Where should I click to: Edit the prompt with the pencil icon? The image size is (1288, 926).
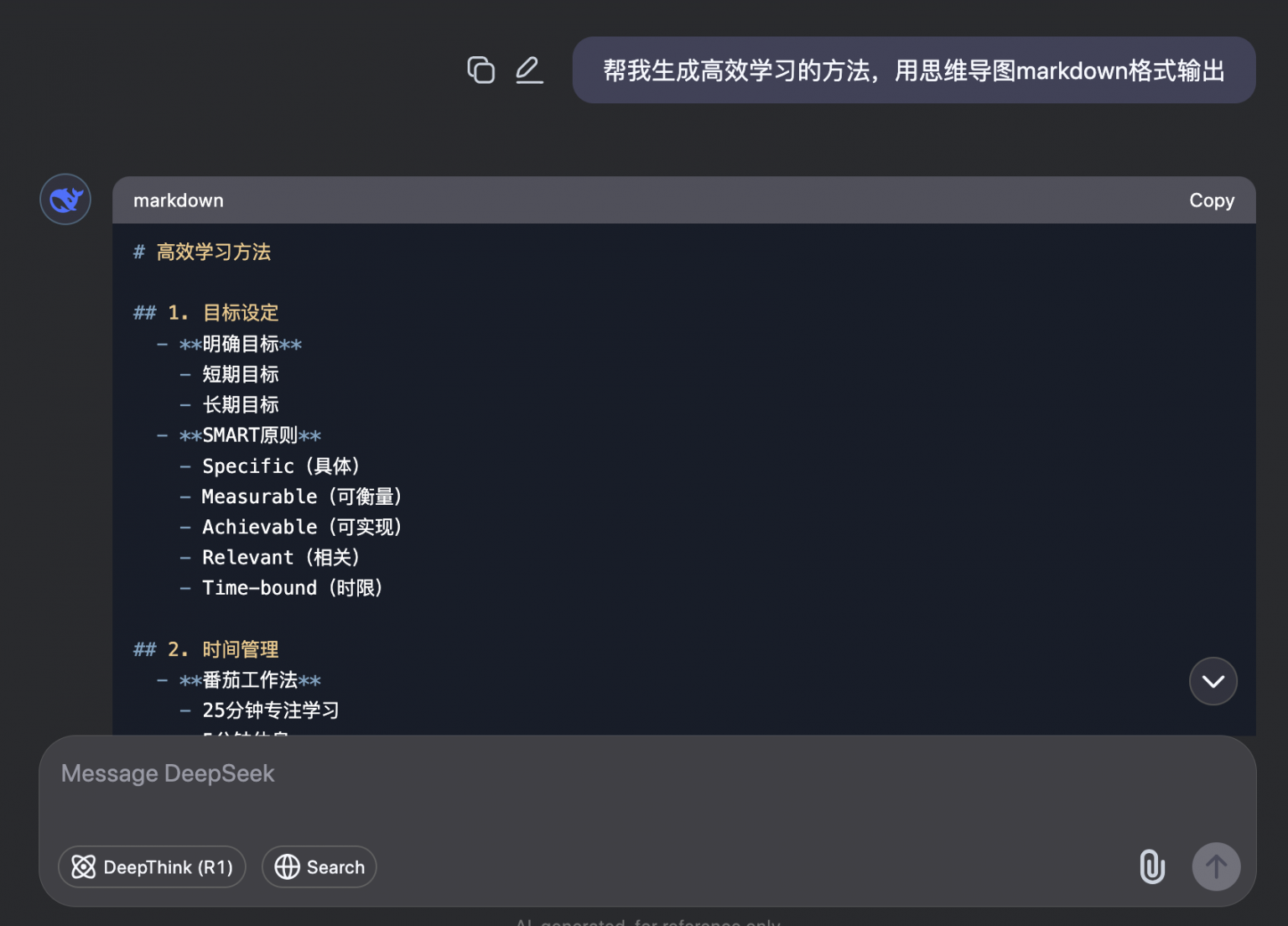pos(529,70)
